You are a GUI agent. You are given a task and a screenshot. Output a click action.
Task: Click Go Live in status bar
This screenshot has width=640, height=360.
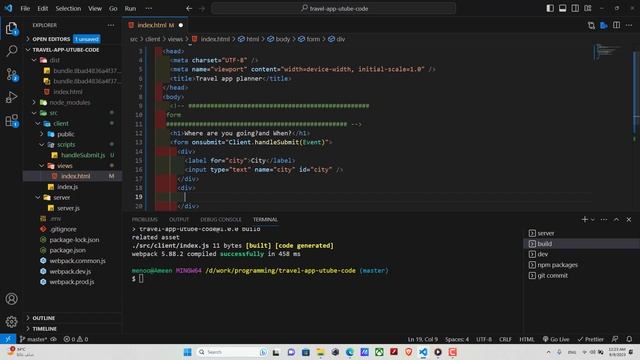tap(556, 339)
